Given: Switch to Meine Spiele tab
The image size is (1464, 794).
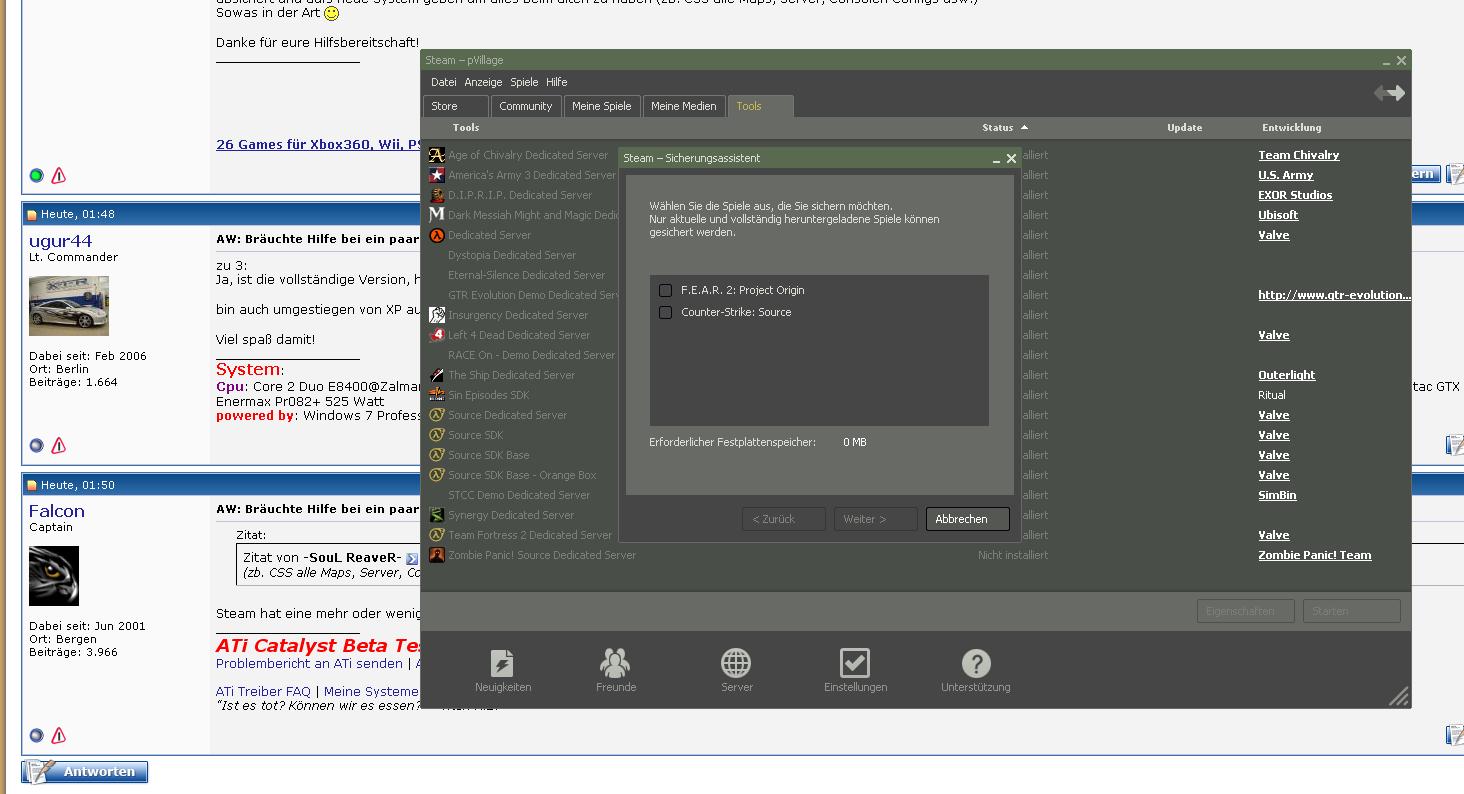Looking at the screenshot, I should pos(602,106).
